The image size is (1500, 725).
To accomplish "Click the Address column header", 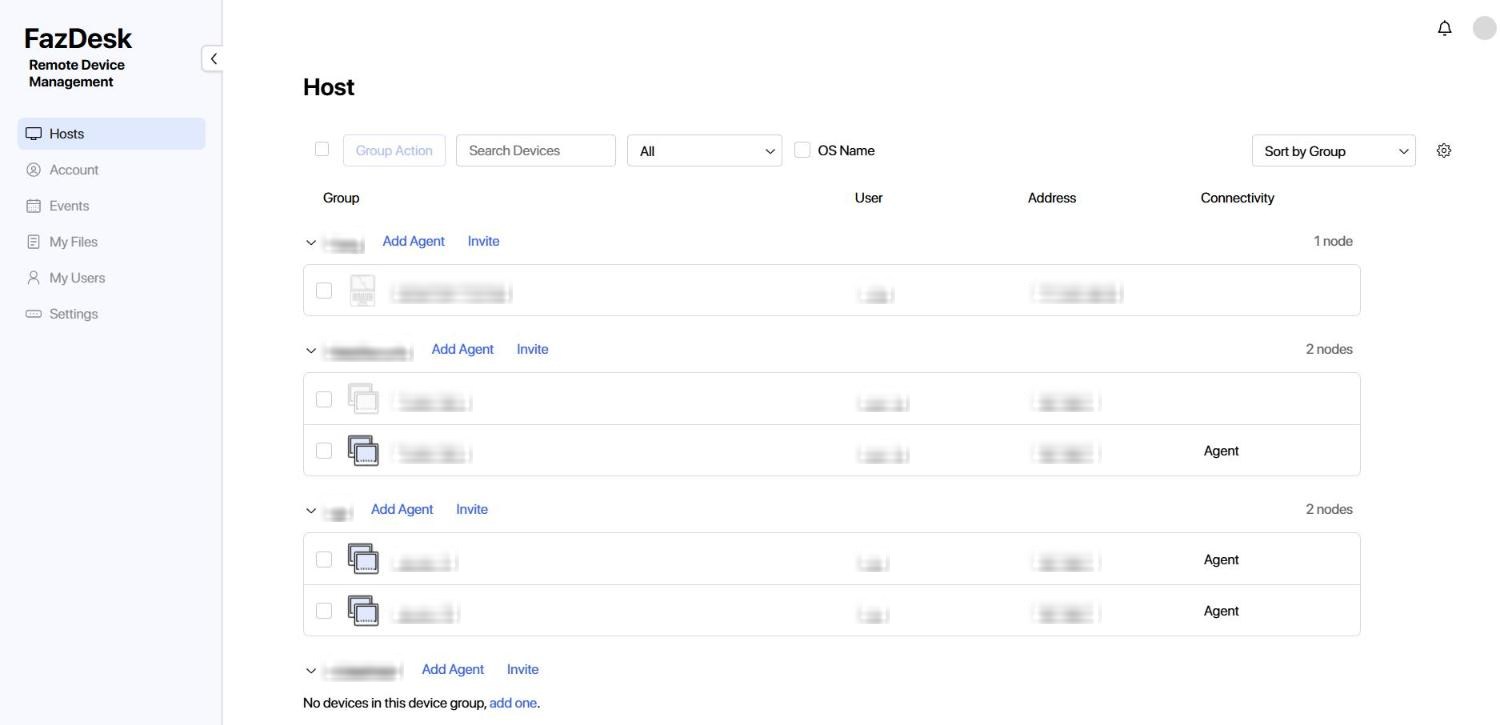I will point(1052,198).
